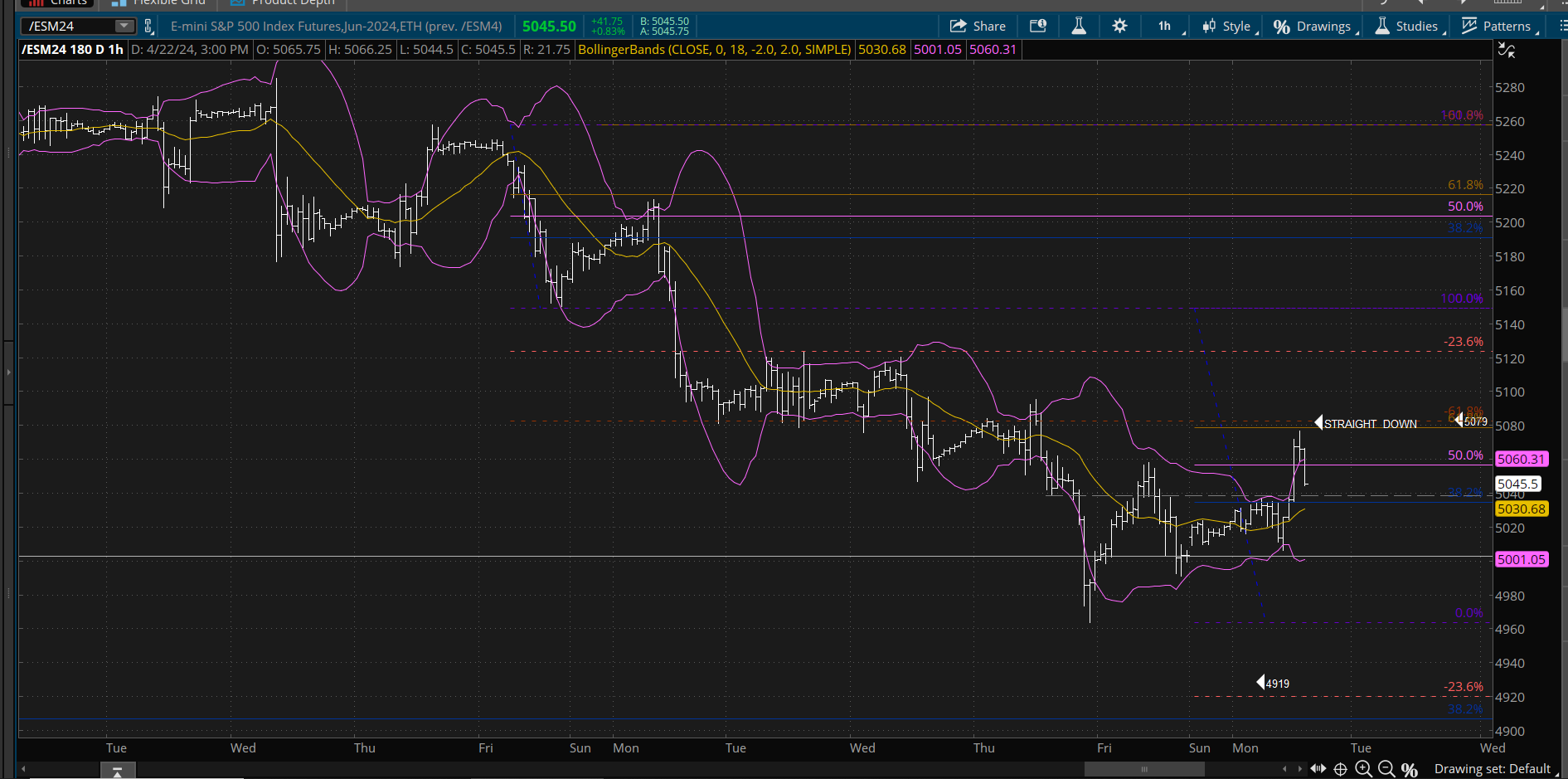Click the chart notes icon beside Share
This screenshot has width=1568, height=779.
point(1038,26)
